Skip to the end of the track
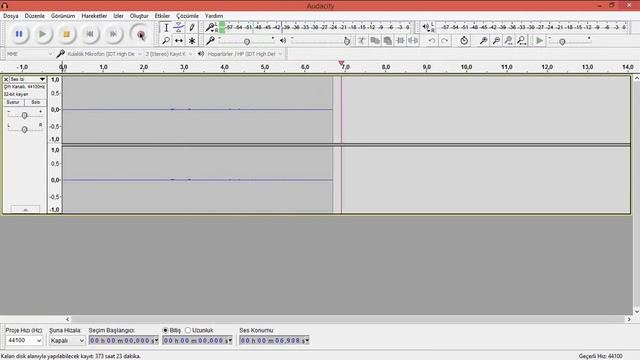 tap(113, 34)
